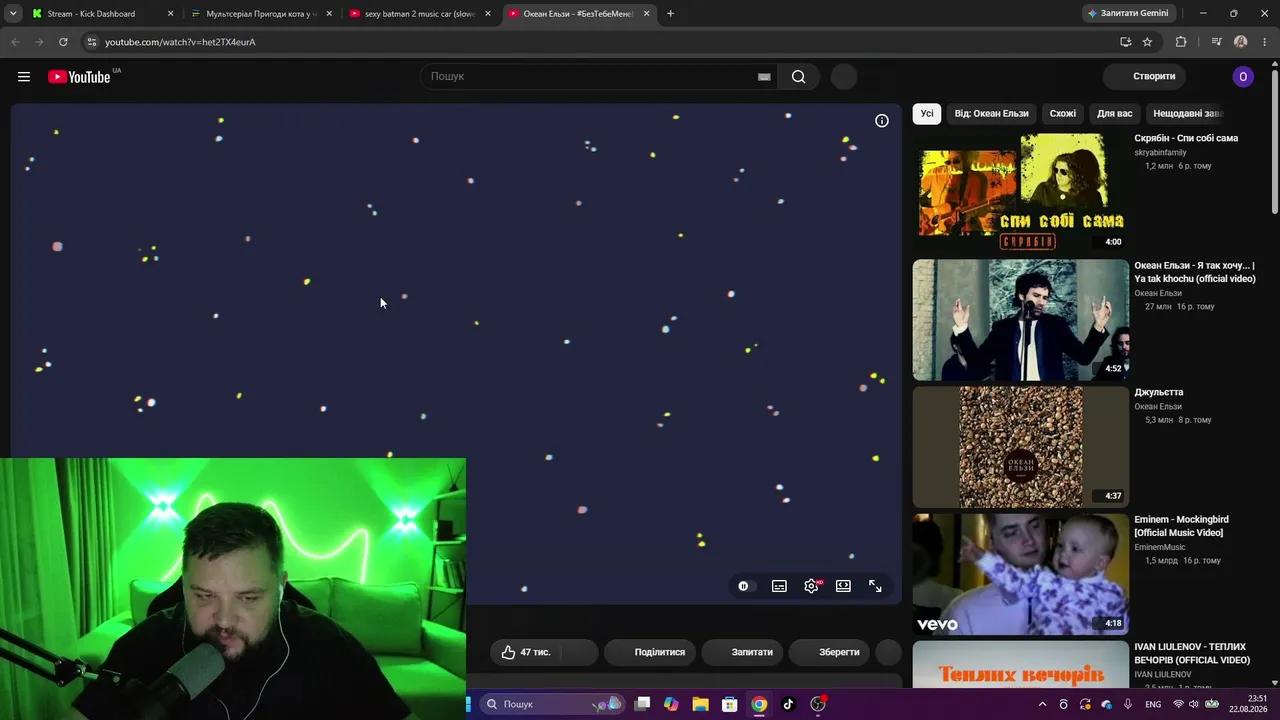Open Task View on the taskbar
The width and height of the screenshot is (1280, 720).
point(643,704)
